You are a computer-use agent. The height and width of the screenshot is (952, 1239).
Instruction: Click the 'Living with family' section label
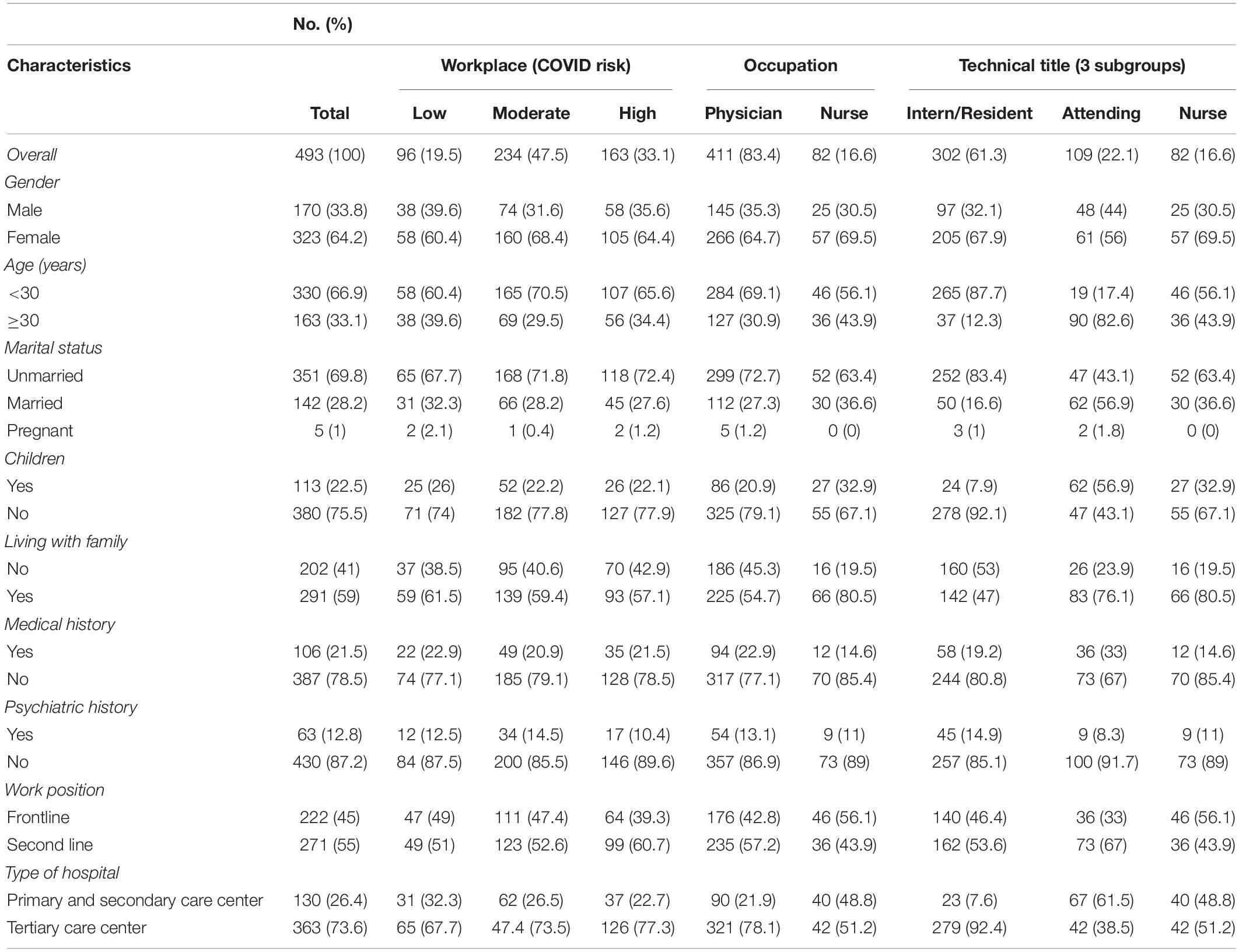click(65, 541)
